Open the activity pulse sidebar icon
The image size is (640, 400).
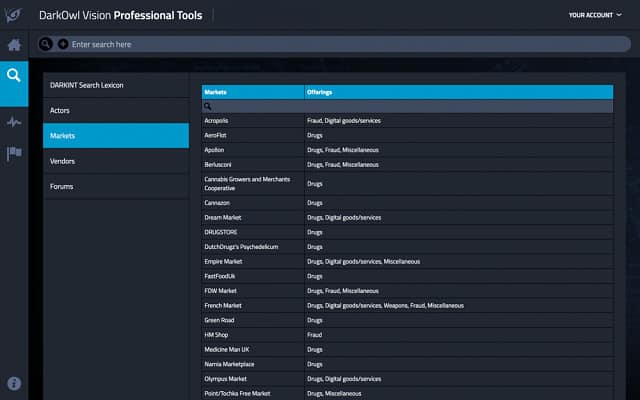pyautogui.click(x=14, y=122)
